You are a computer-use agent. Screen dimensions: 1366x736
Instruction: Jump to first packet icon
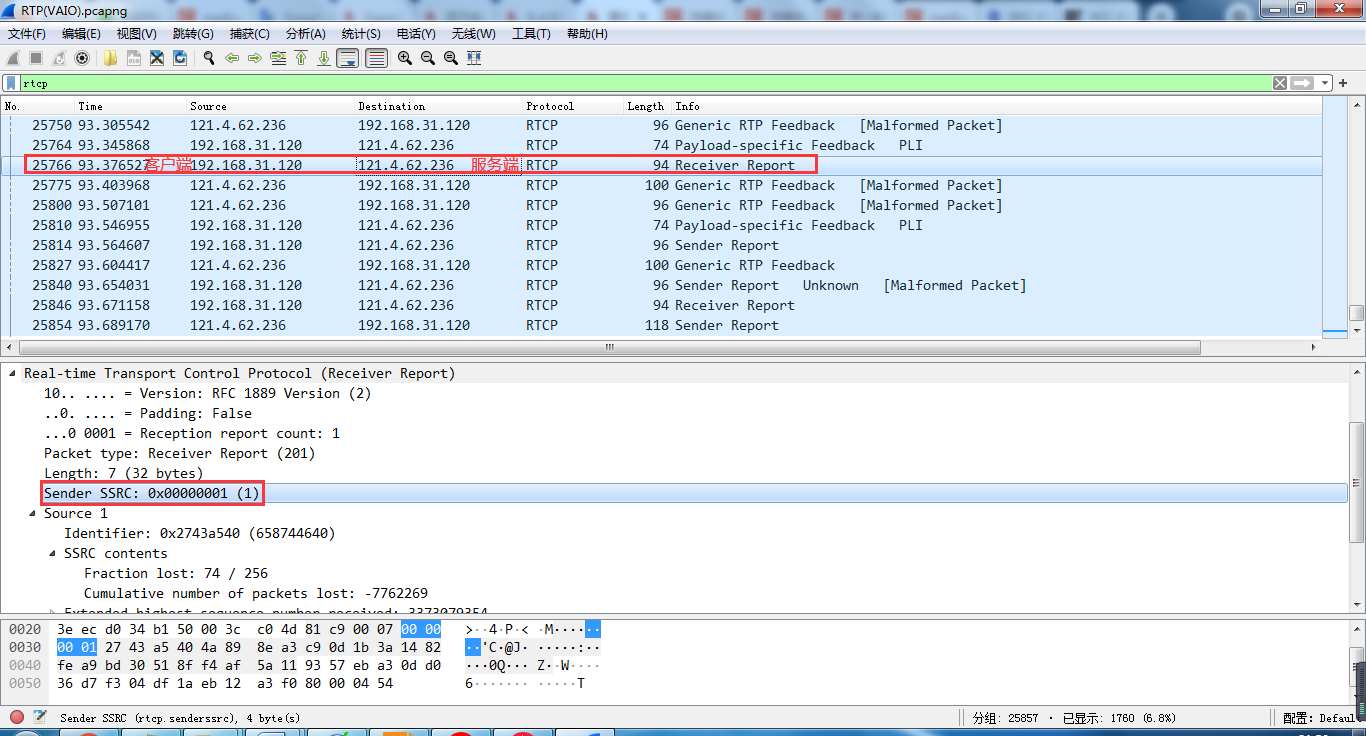tap(301, 58)
